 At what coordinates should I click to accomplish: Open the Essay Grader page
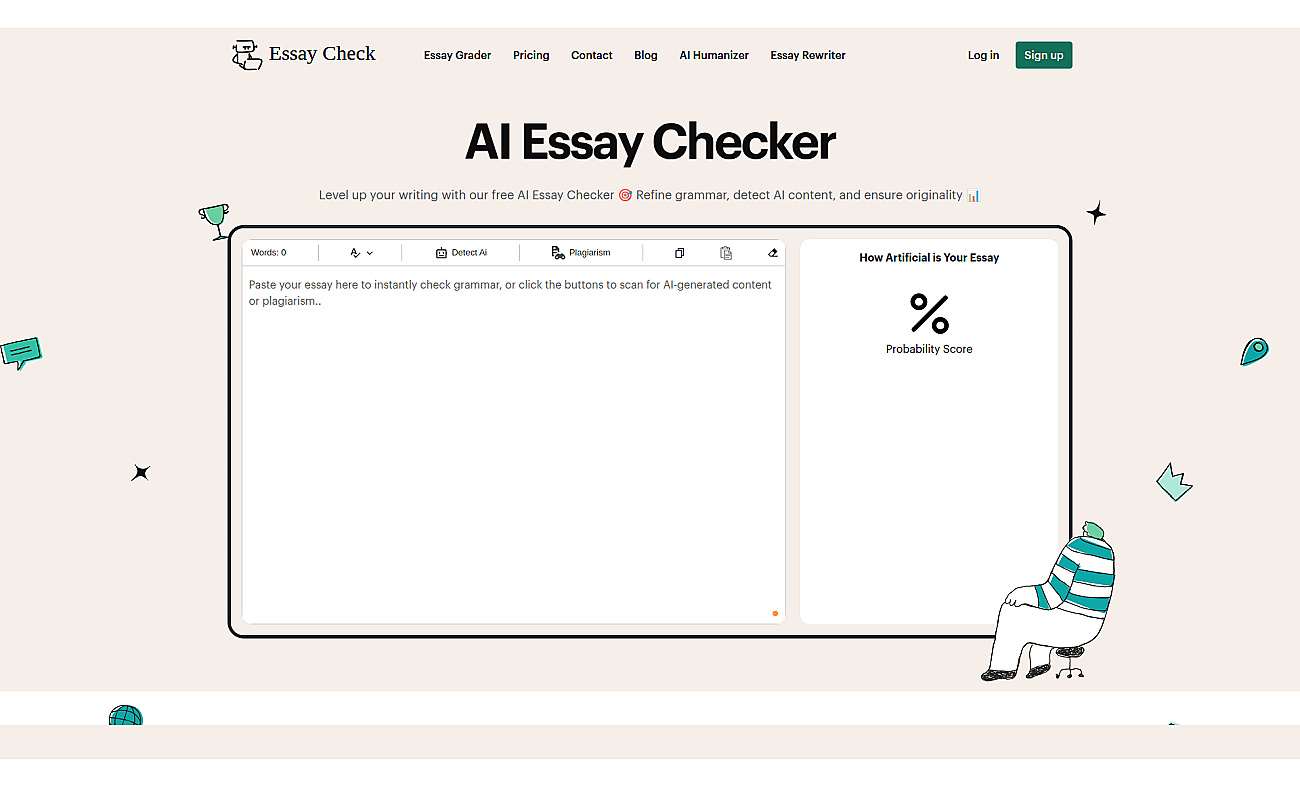(457, 55)
